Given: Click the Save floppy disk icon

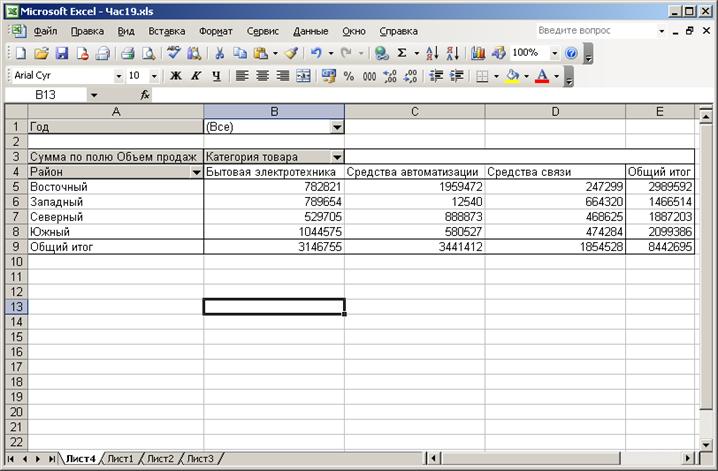Looking at the screenshot, I should click(62, 54).
